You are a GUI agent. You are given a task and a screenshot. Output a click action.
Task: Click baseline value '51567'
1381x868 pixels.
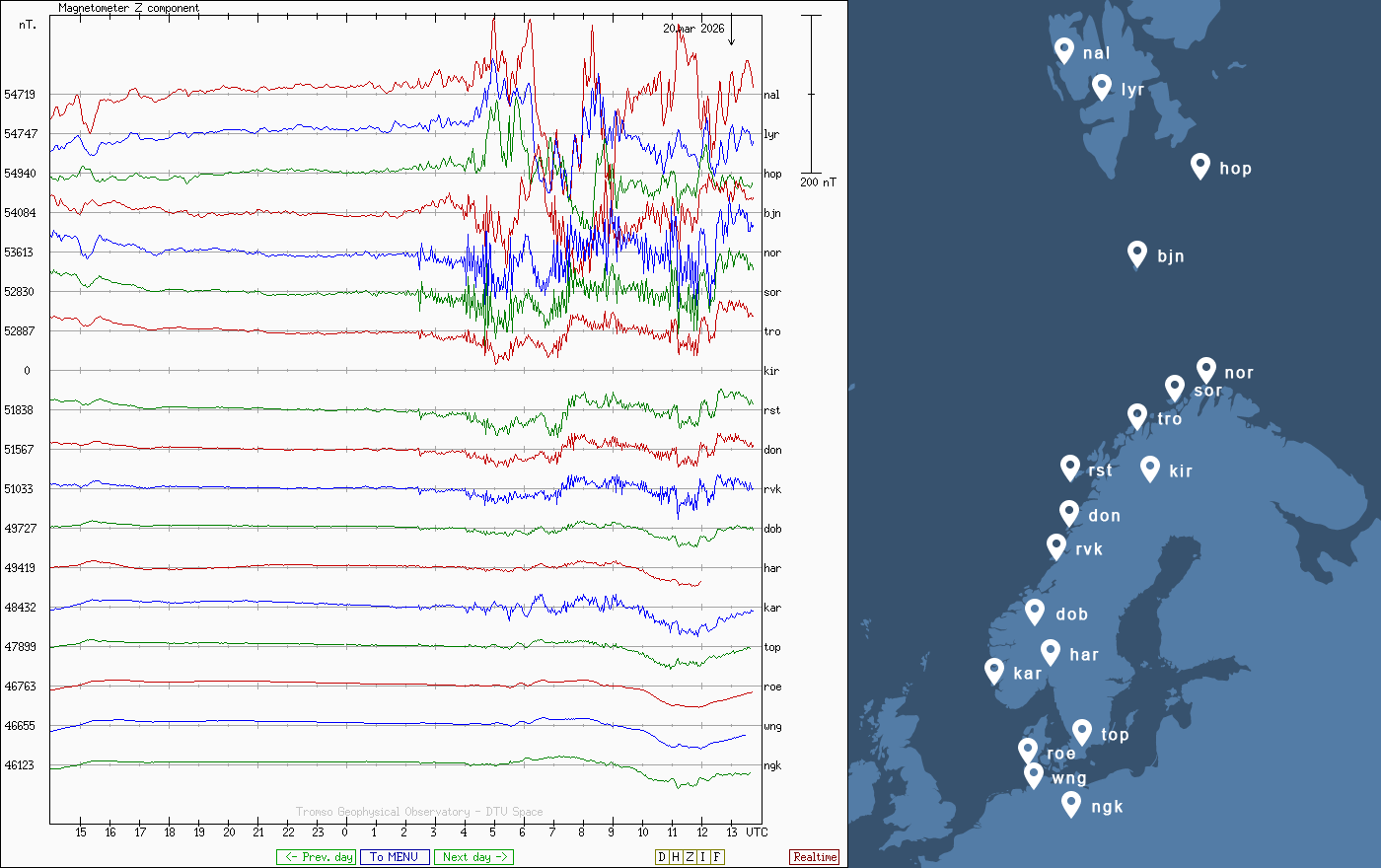pos(20,450)
